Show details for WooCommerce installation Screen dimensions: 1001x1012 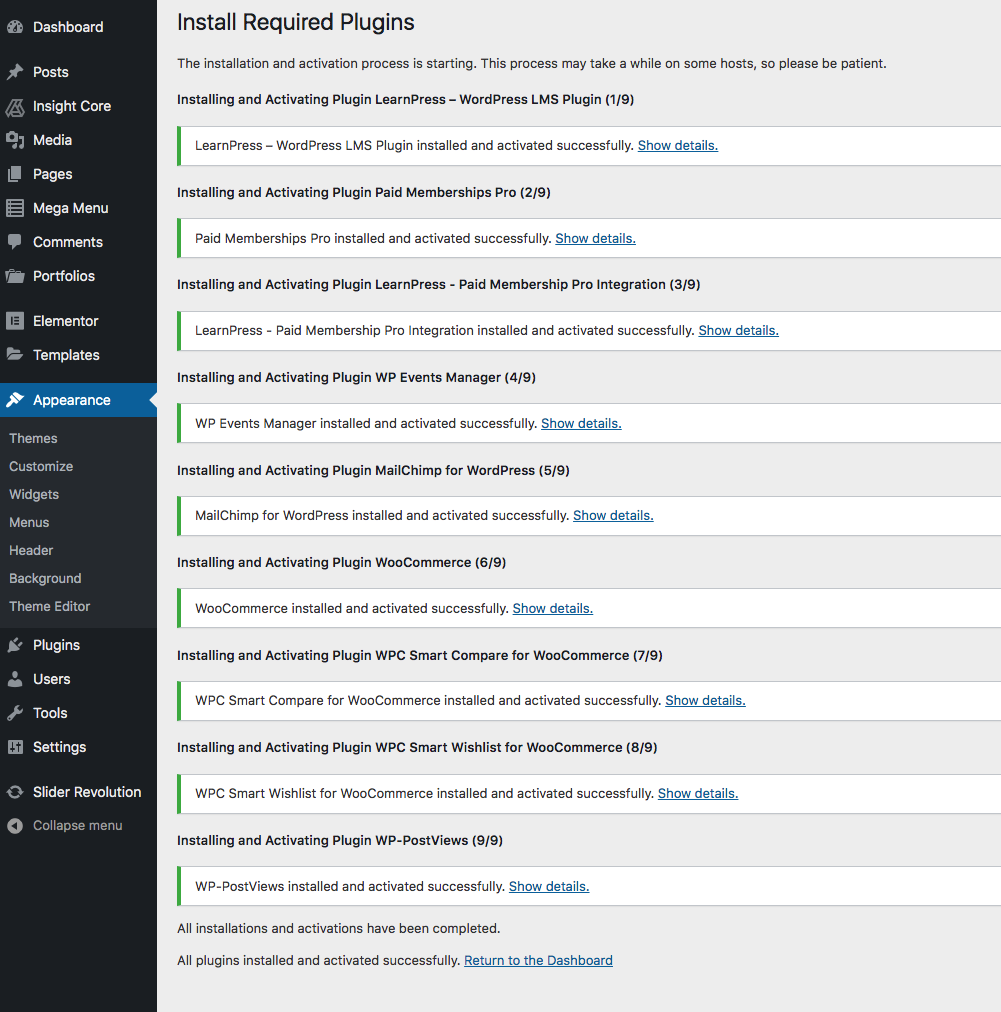tap(552, 608)
